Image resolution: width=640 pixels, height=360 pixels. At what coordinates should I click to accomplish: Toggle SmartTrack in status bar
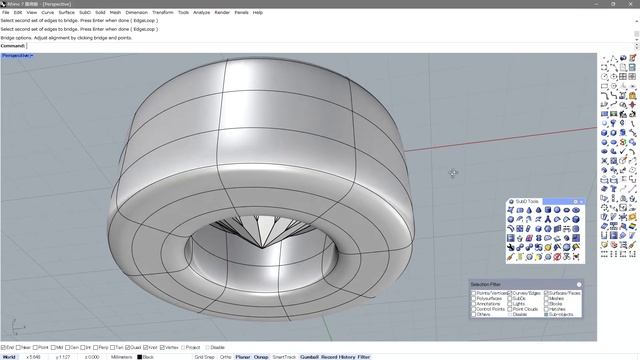tap(284, 357)
